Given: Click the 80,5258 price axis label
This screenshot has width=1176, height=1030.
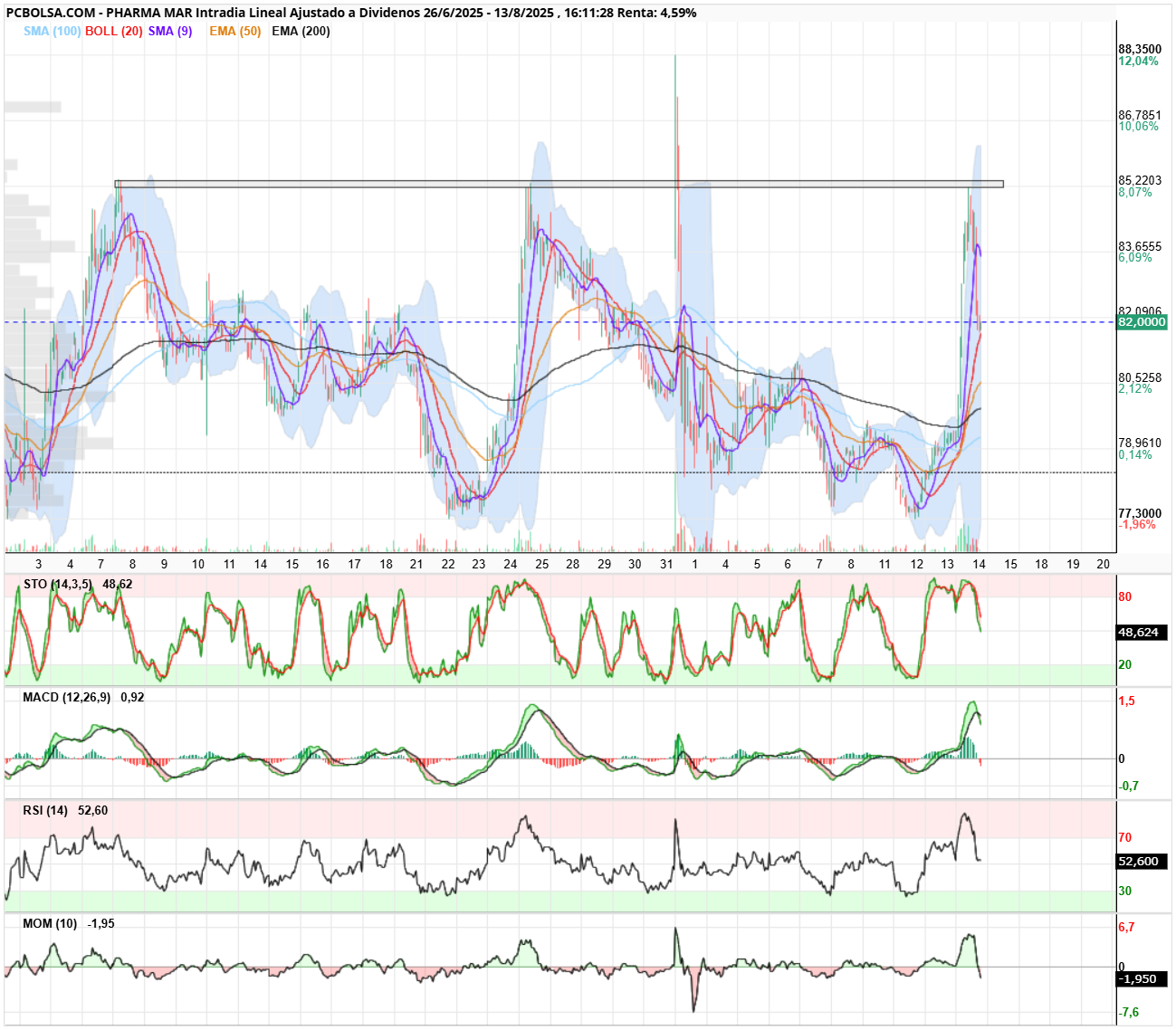Looking at the screenshot, I should click(1140, 377).
